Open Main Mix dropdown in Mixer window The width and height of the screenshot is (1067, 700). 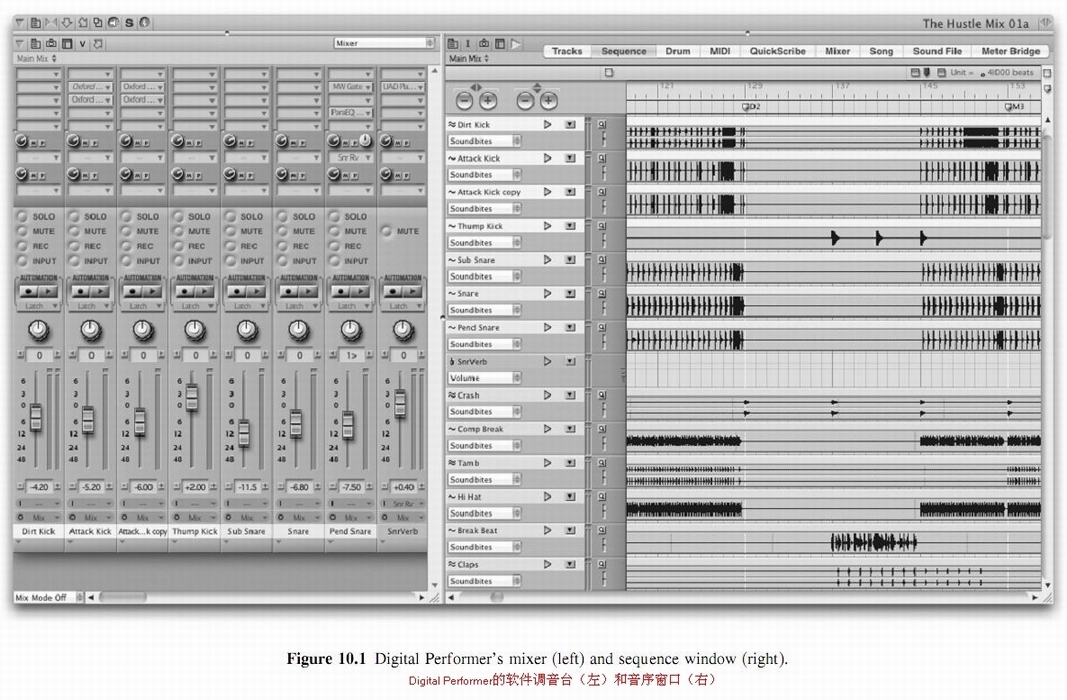[37, 59]
